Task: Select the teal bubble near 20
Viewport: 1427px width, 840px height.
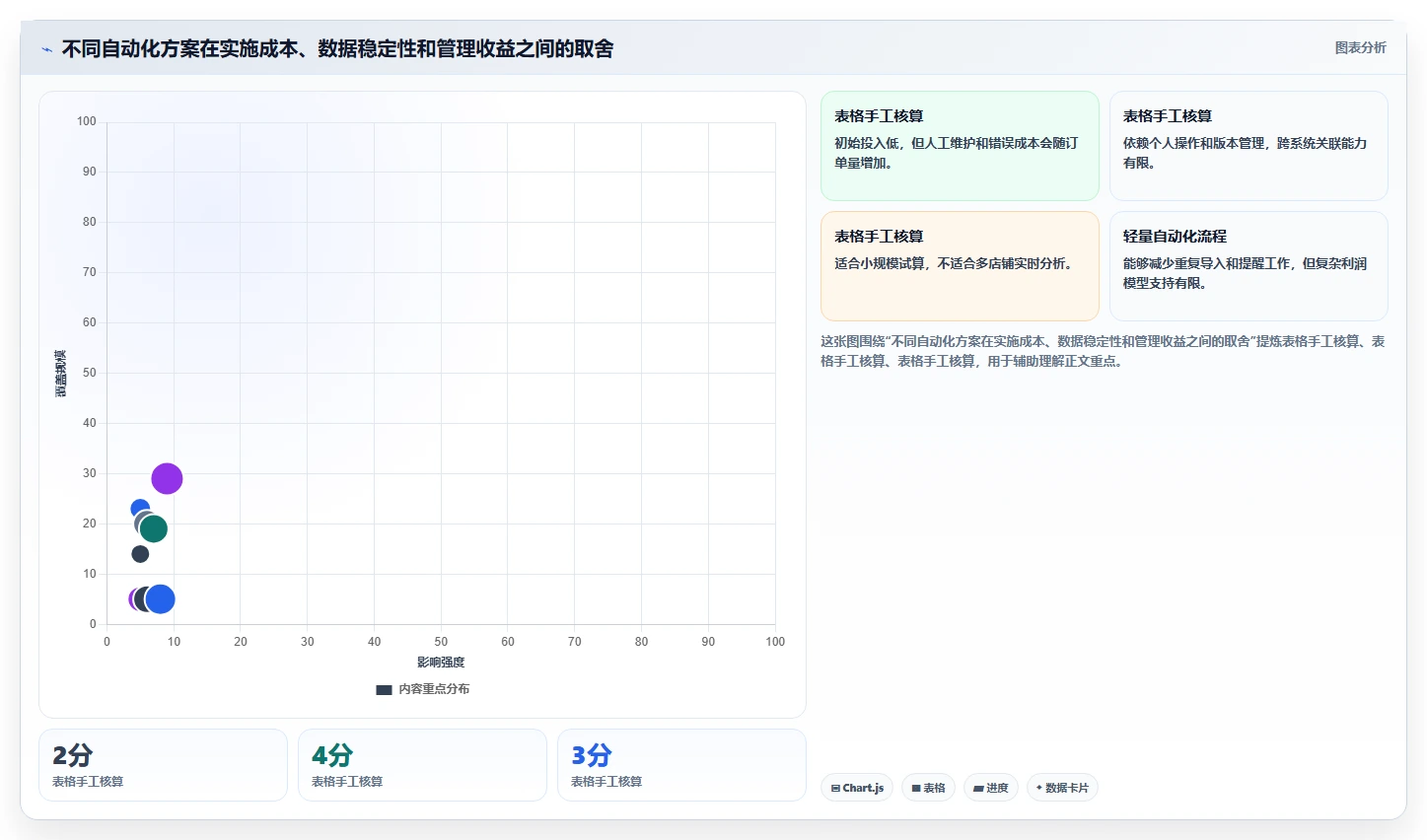Action: point(153,528)
